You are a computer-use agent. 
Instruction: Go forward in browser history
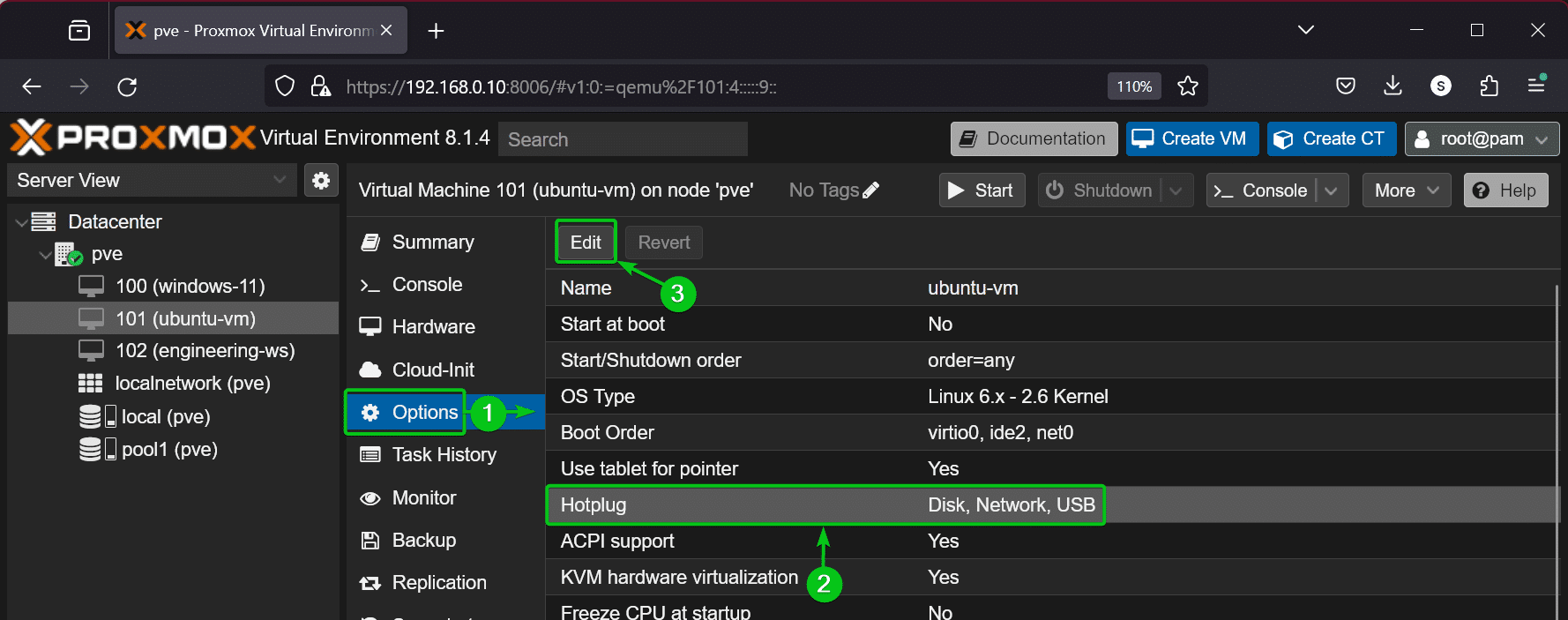click(x=79, y=86)
